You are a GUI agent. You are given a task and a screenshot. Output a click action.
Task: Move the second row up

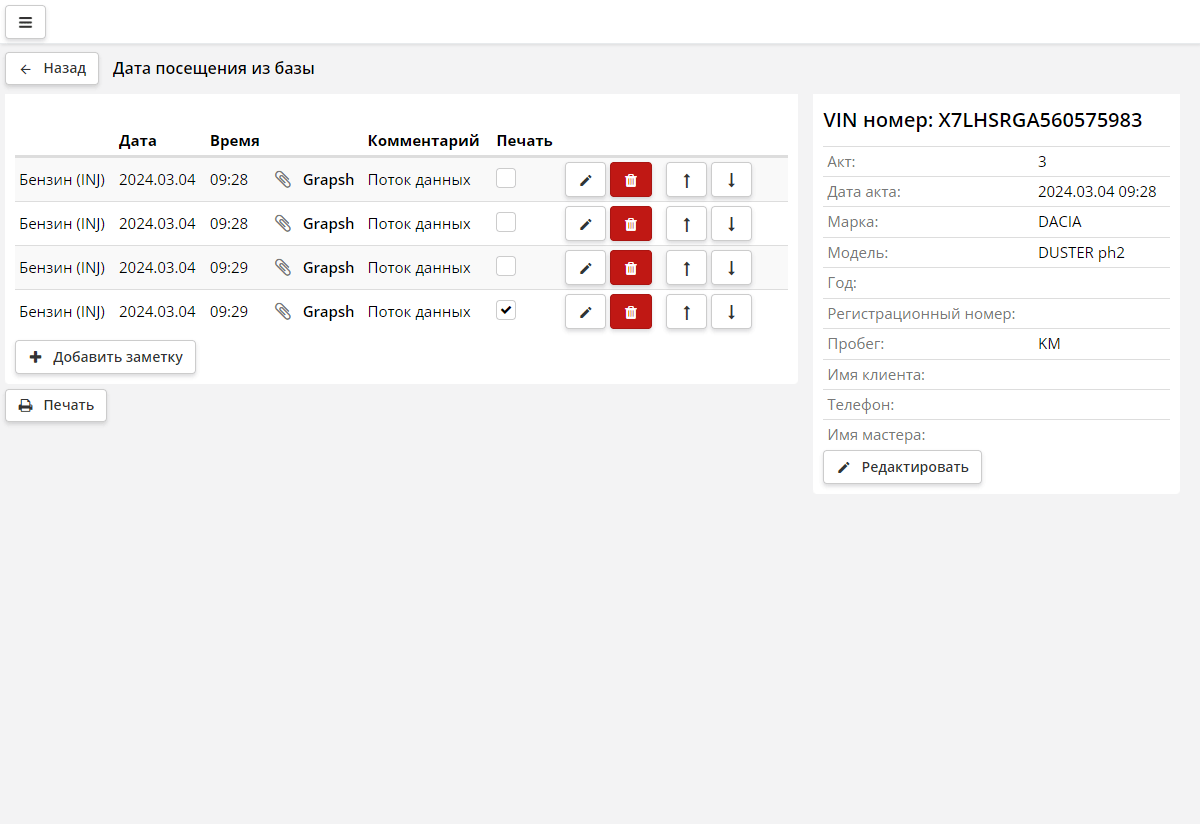[x=686, y=224]
